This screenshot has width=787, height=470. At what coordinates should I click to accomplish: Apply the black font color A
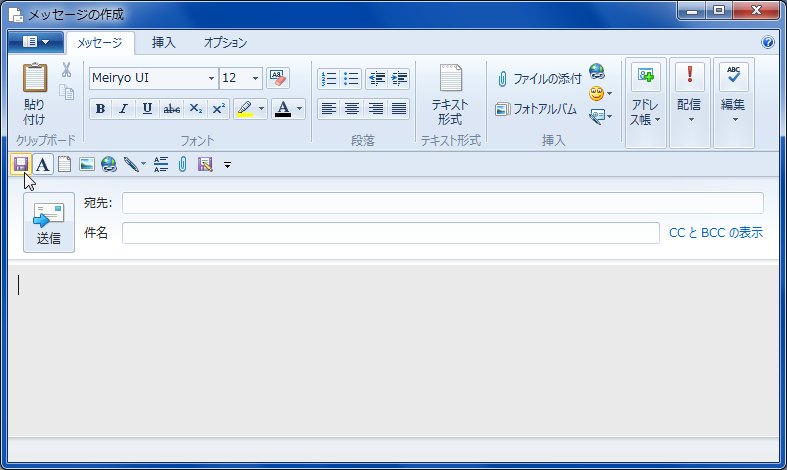tap(283, 108)
